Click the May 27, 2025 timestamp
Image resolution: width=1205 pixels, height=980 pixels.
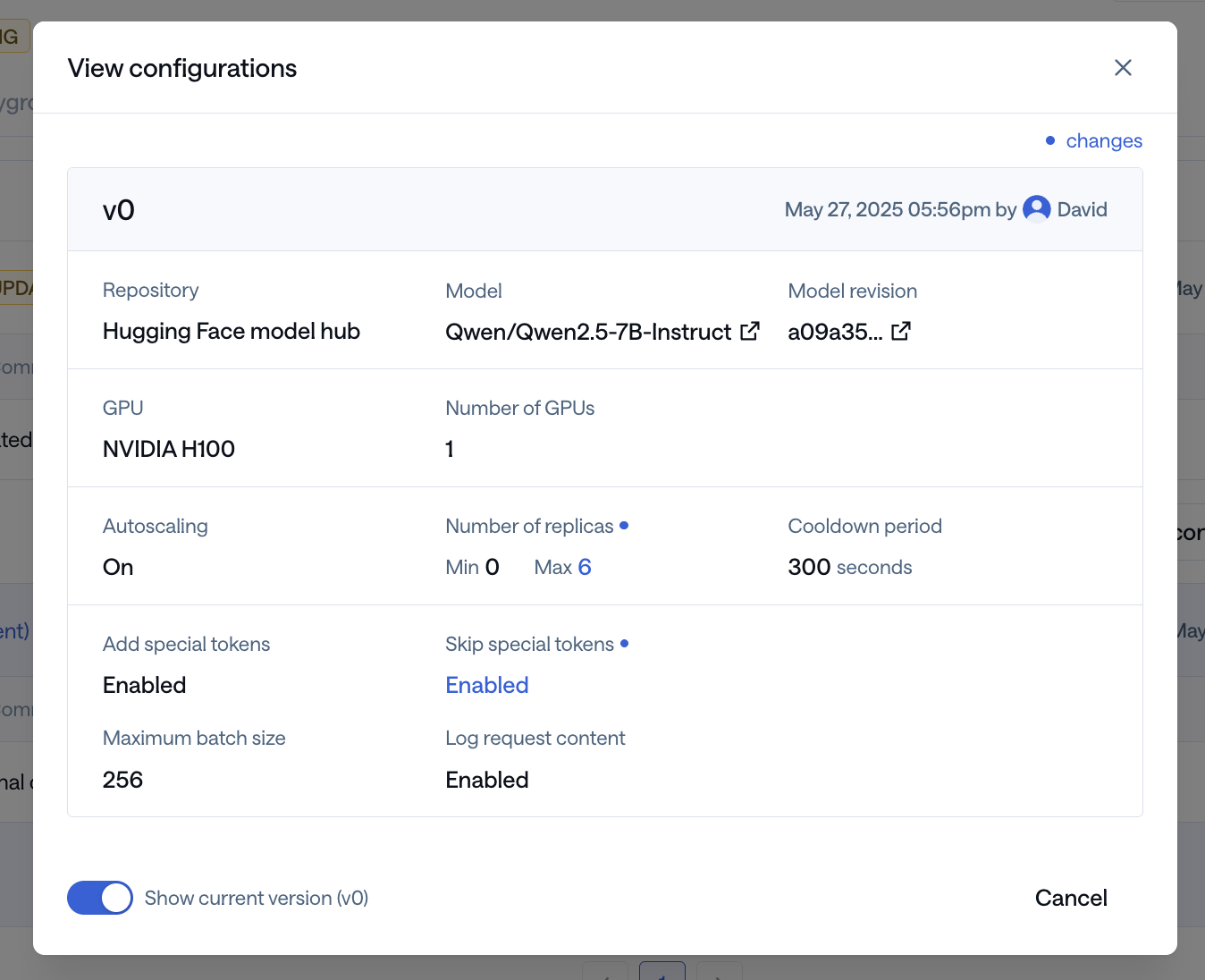[x=887, y=208]
